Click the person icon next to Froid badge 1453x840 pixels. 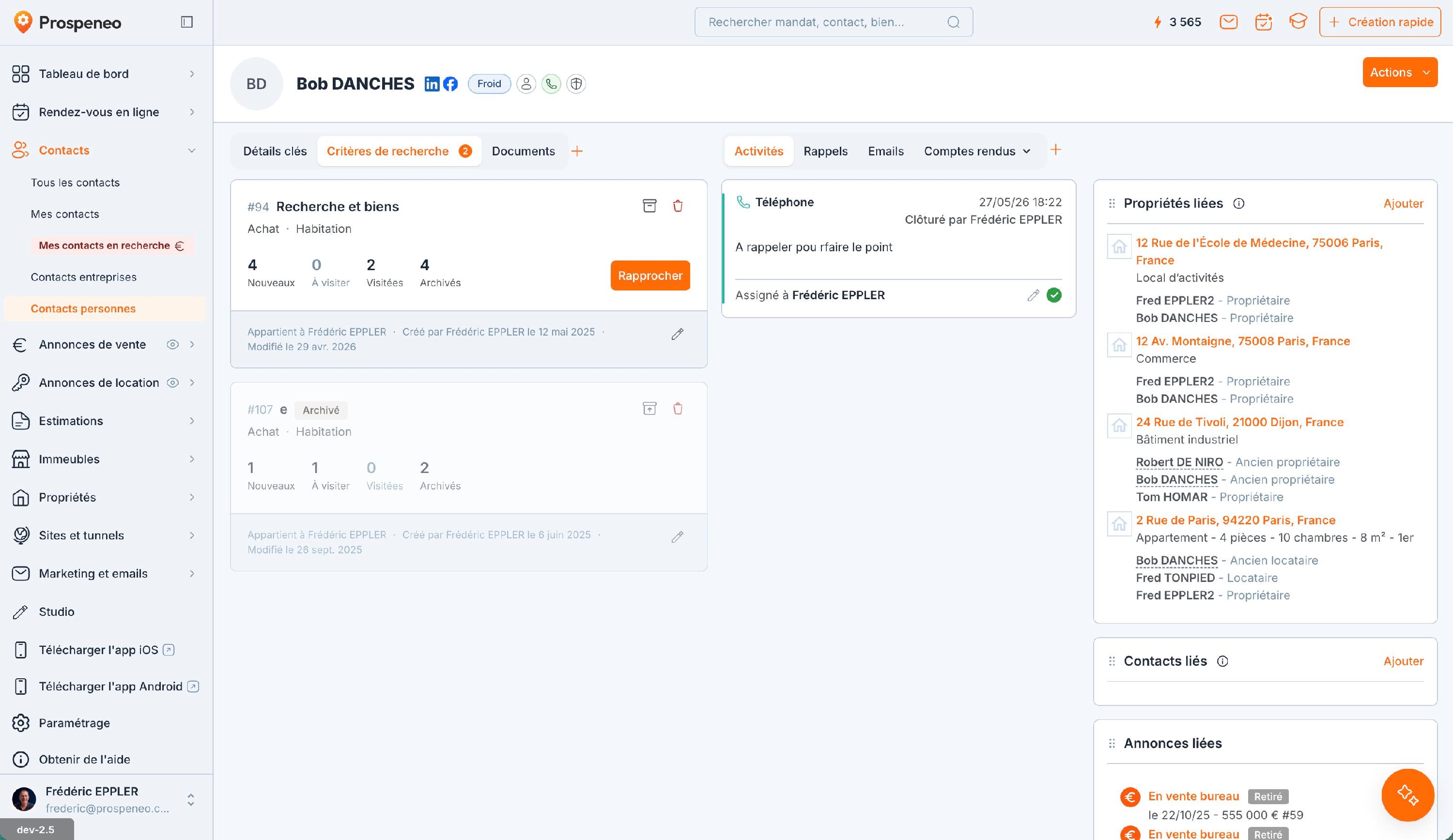pos(526,84)
